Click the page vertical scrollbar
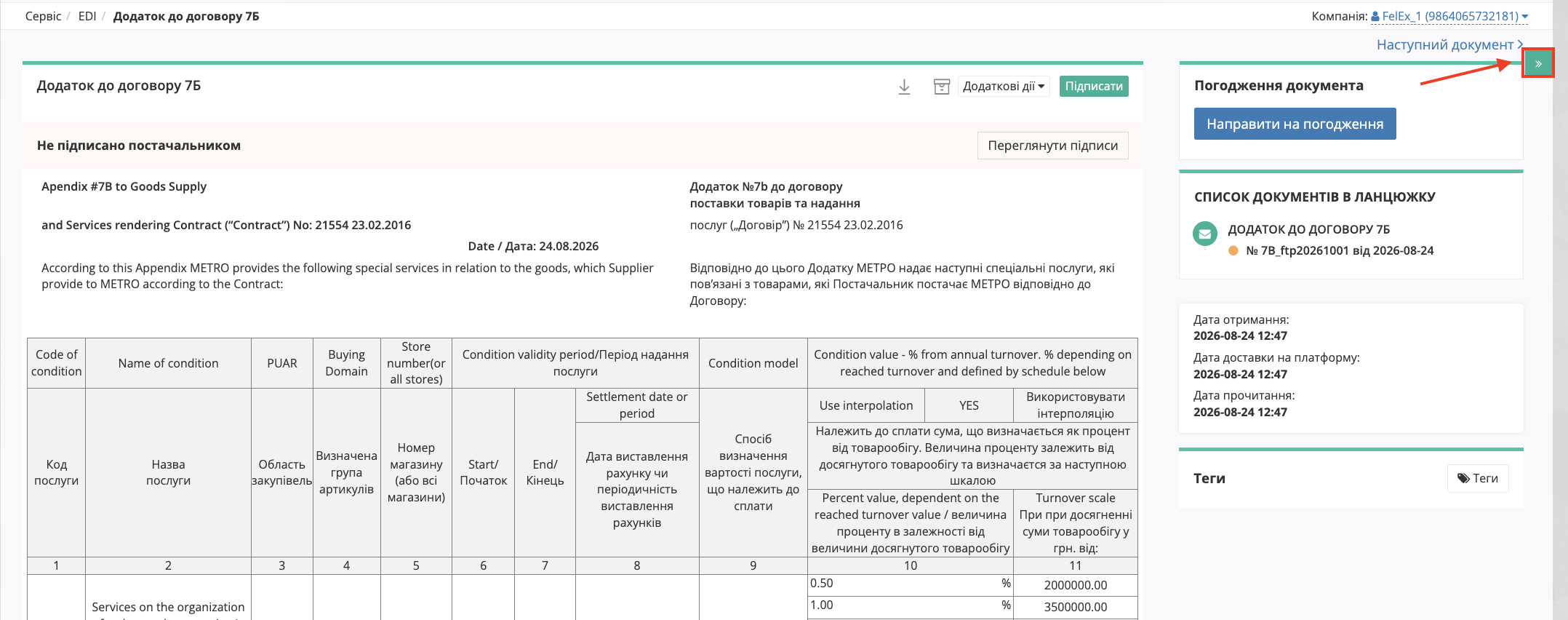1568x620 pixels. point(1560,310)
